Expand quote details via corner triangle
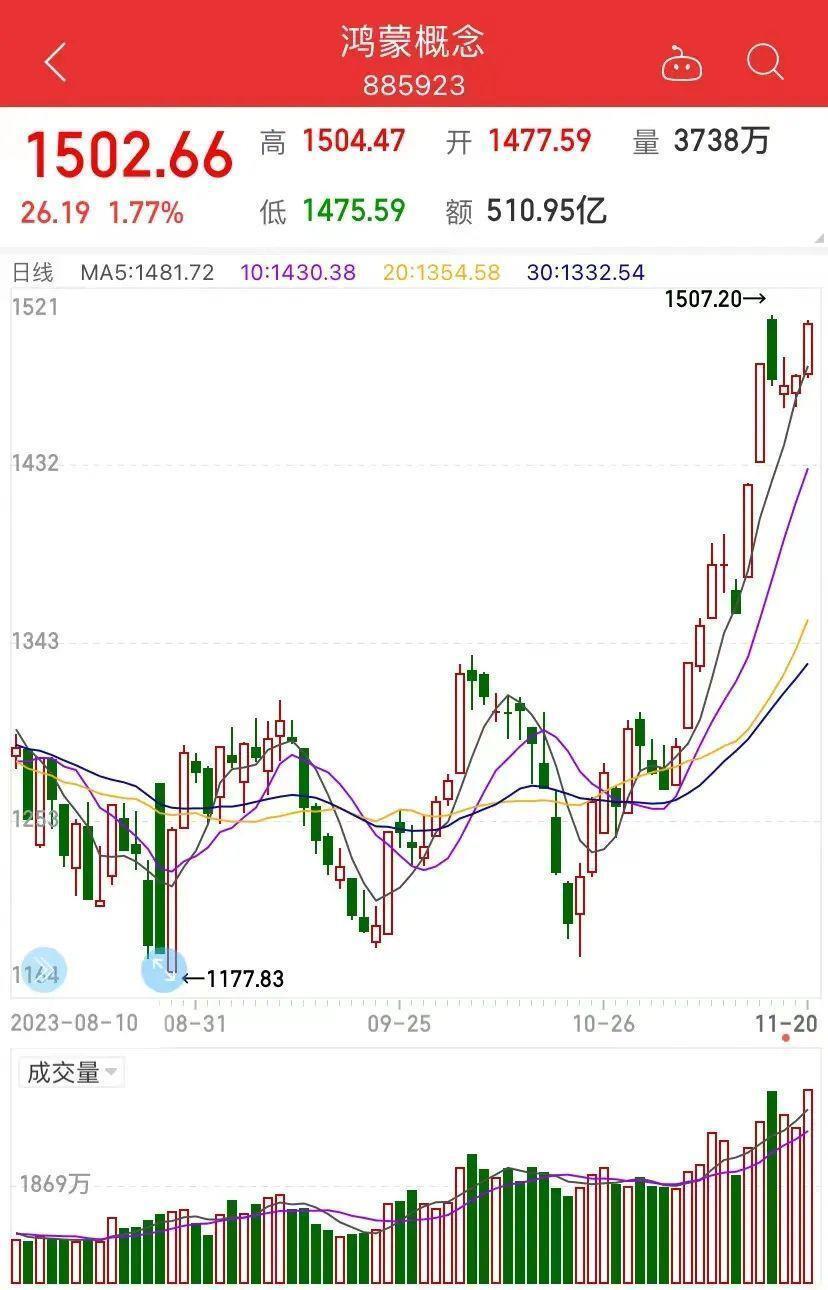The image size is (828, 1290). coord(820,239)
